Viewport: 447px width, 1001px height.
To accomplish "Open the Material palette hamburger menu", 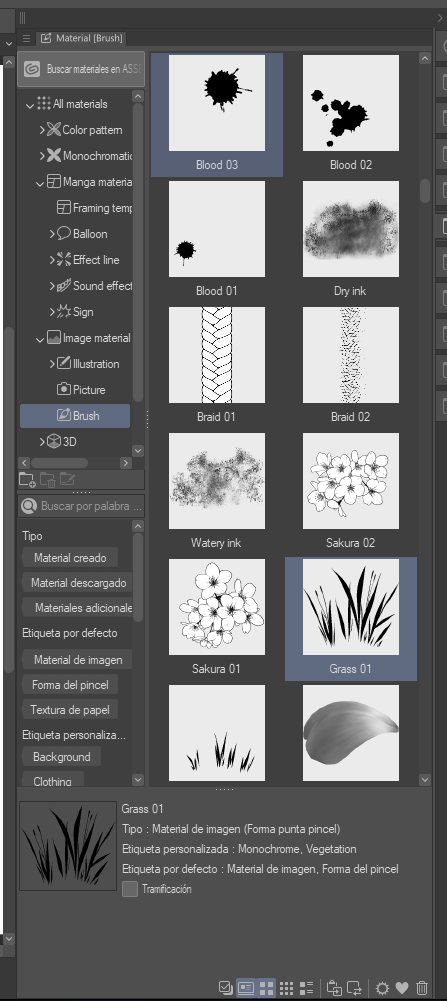I will tap(26, 38).
